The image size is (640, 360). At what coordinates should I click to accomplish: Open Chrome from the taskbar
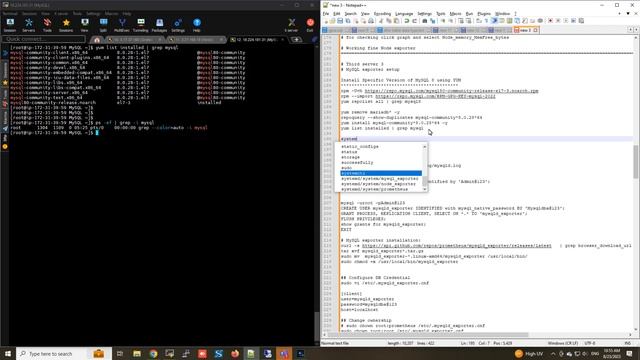point(153,353)
